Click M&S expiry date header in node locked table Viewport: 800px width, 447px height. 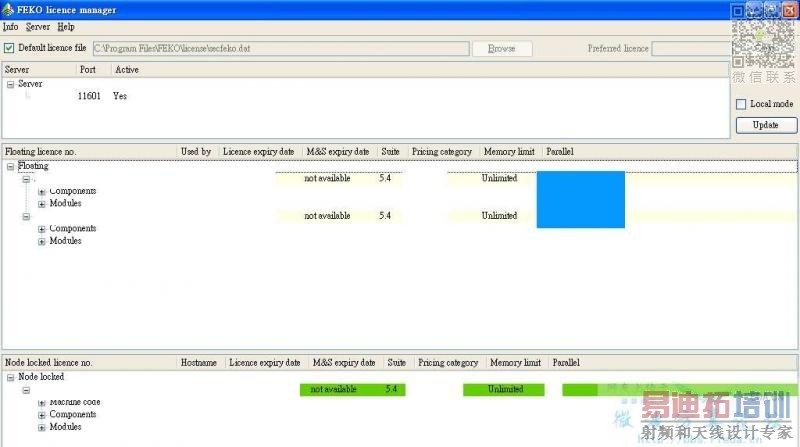tap(344, 362)
